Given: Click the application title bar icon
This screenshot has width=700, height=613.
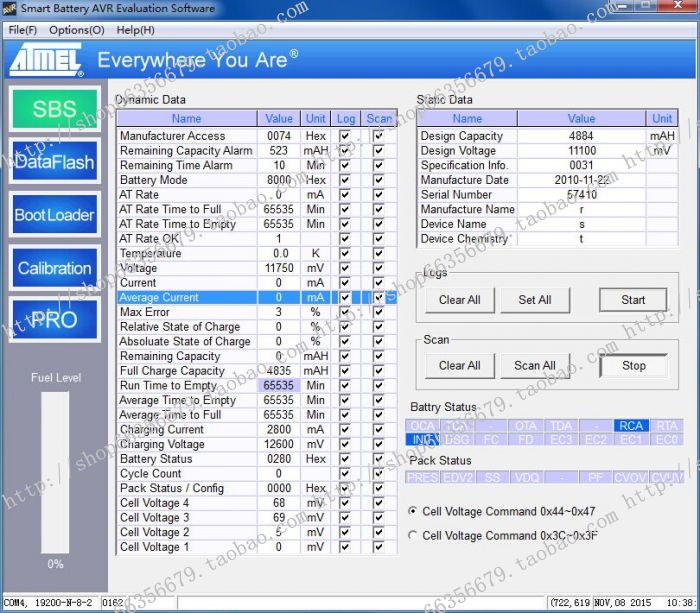Looking at the screenshot, I should click(9, 8).
